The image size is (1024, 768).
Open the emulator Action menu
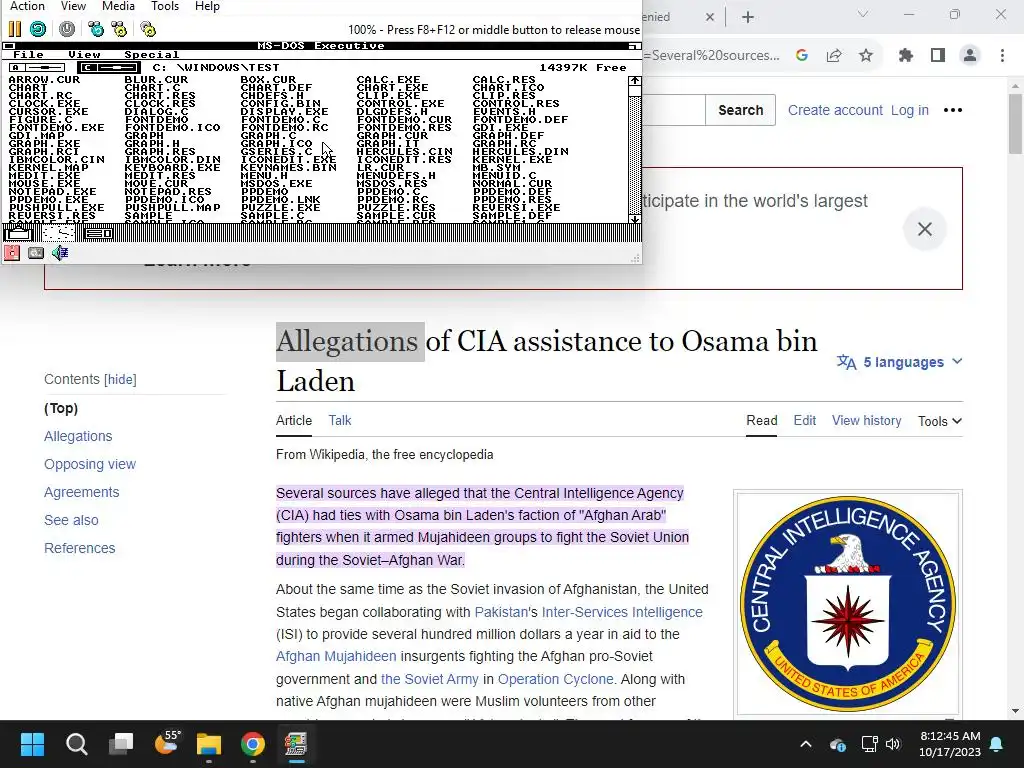tap(27, 6)
